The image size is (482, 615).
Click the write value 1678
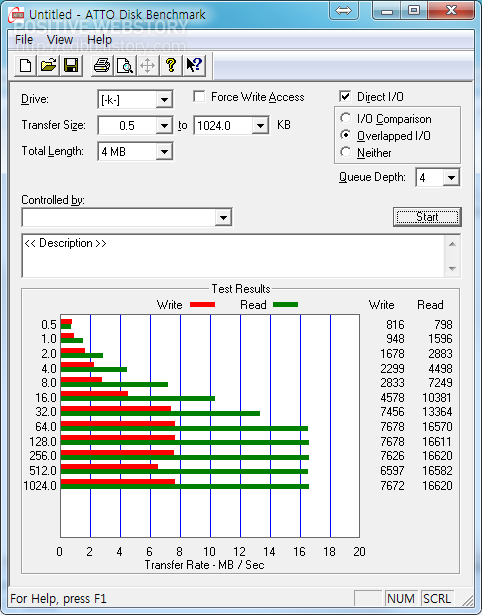[x=392, y=354]
